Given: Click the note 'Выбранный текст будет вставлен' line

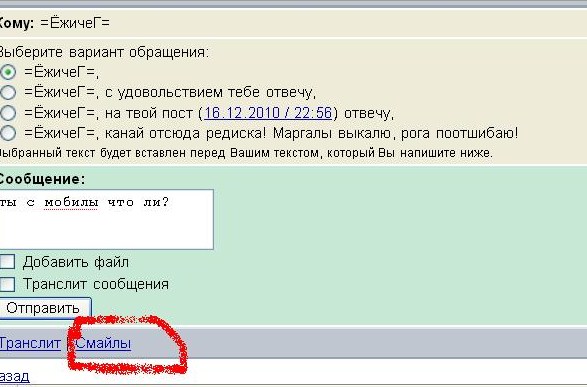Looking at the screenshot, I should coord(245,153).
